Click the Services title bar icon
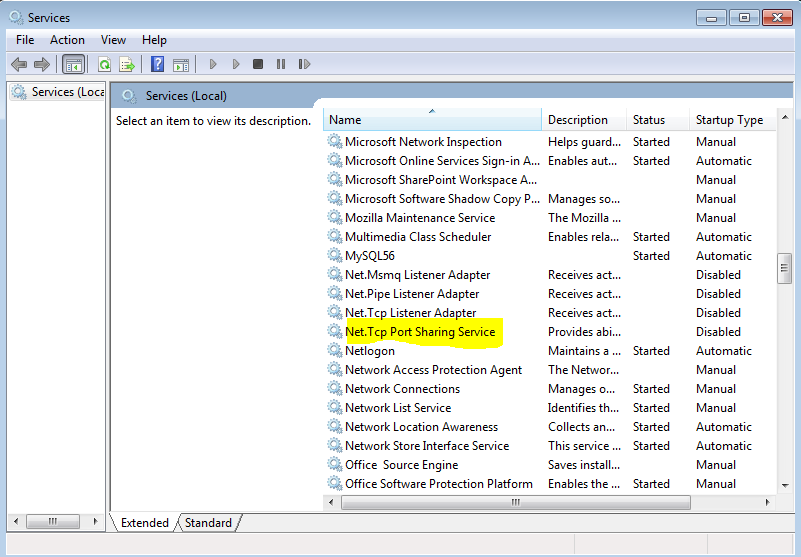This screenshot has height=557, width=801. coord(16,17)
